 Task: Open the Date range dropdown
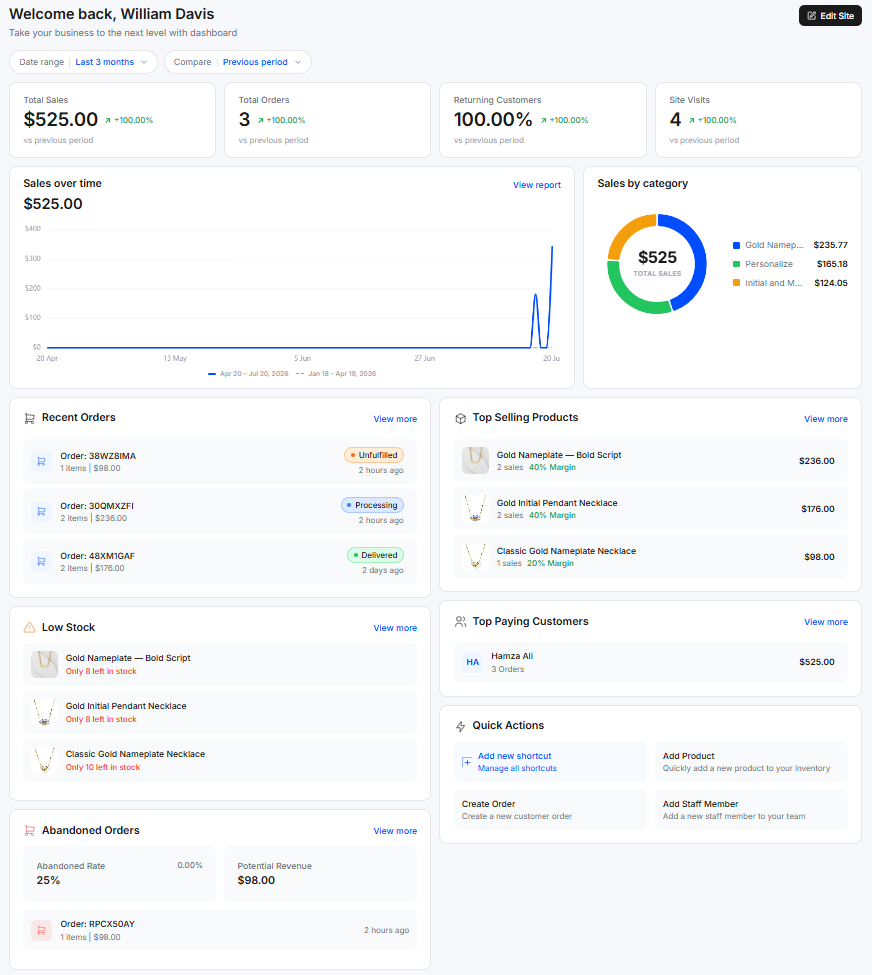coord(83,62)
